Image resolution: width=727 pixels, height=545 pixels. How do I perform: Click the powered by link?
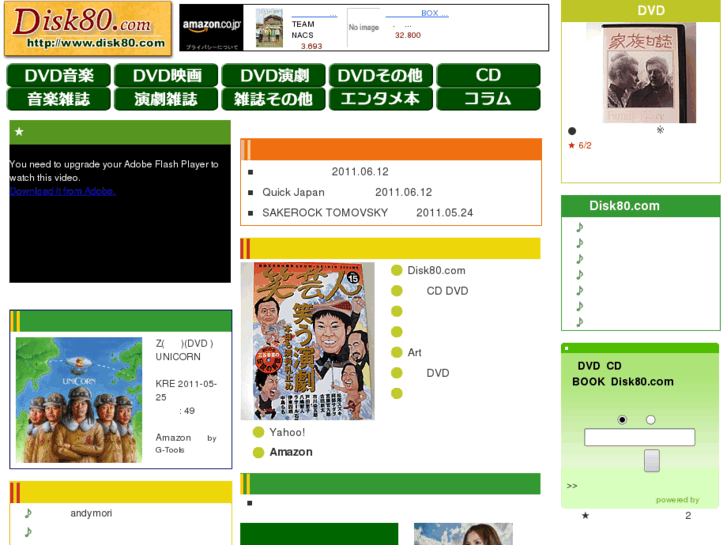677,500
